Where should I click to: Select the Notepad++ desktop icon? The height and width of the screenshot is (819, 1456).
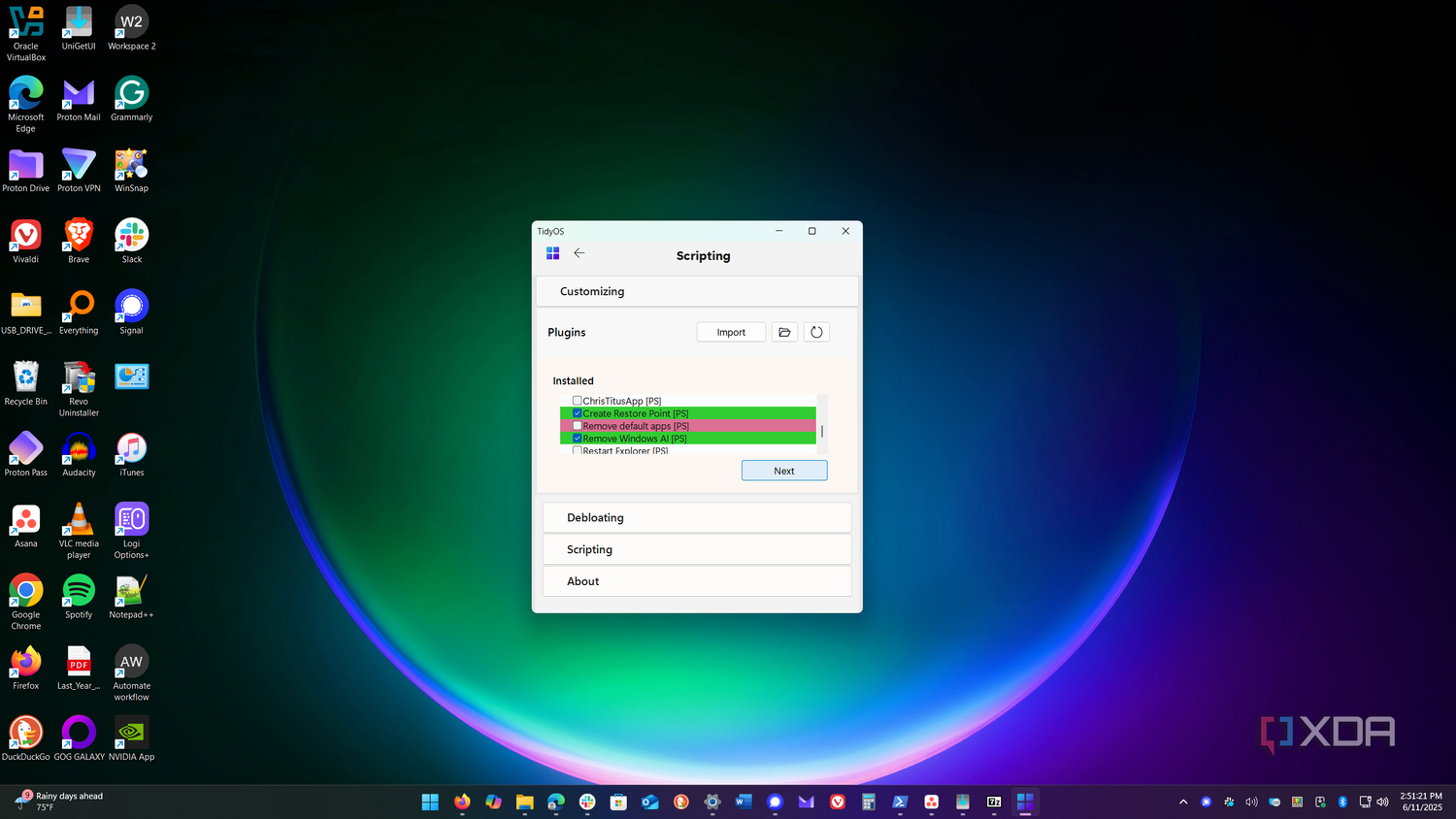[x=131, y=597]
